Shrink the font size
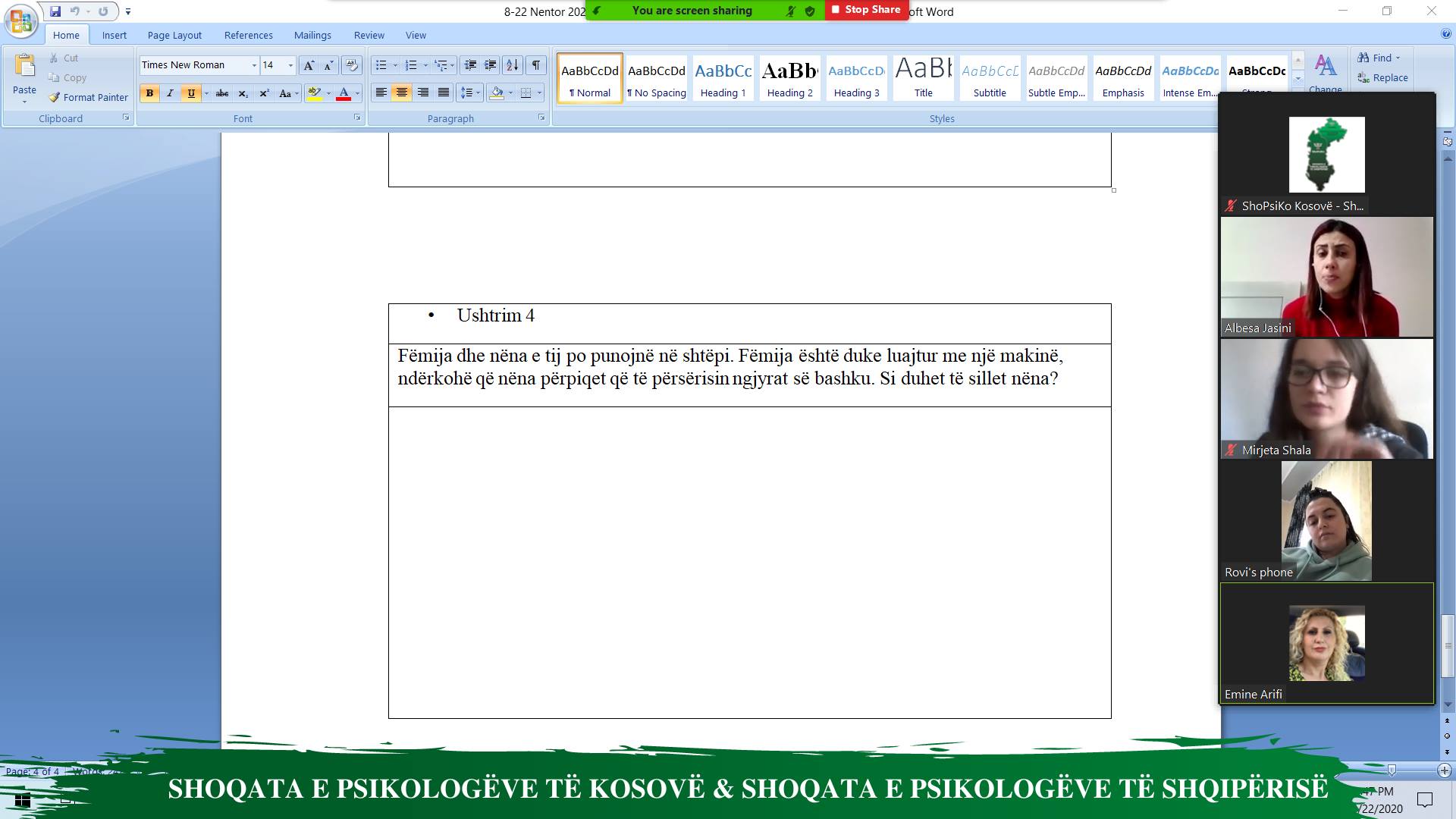 (x=328, y=65)
